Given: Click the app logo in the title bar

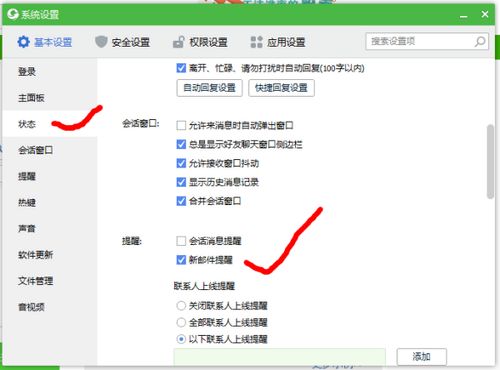Looking at the screenshot, I should click(x=13, y=14).
